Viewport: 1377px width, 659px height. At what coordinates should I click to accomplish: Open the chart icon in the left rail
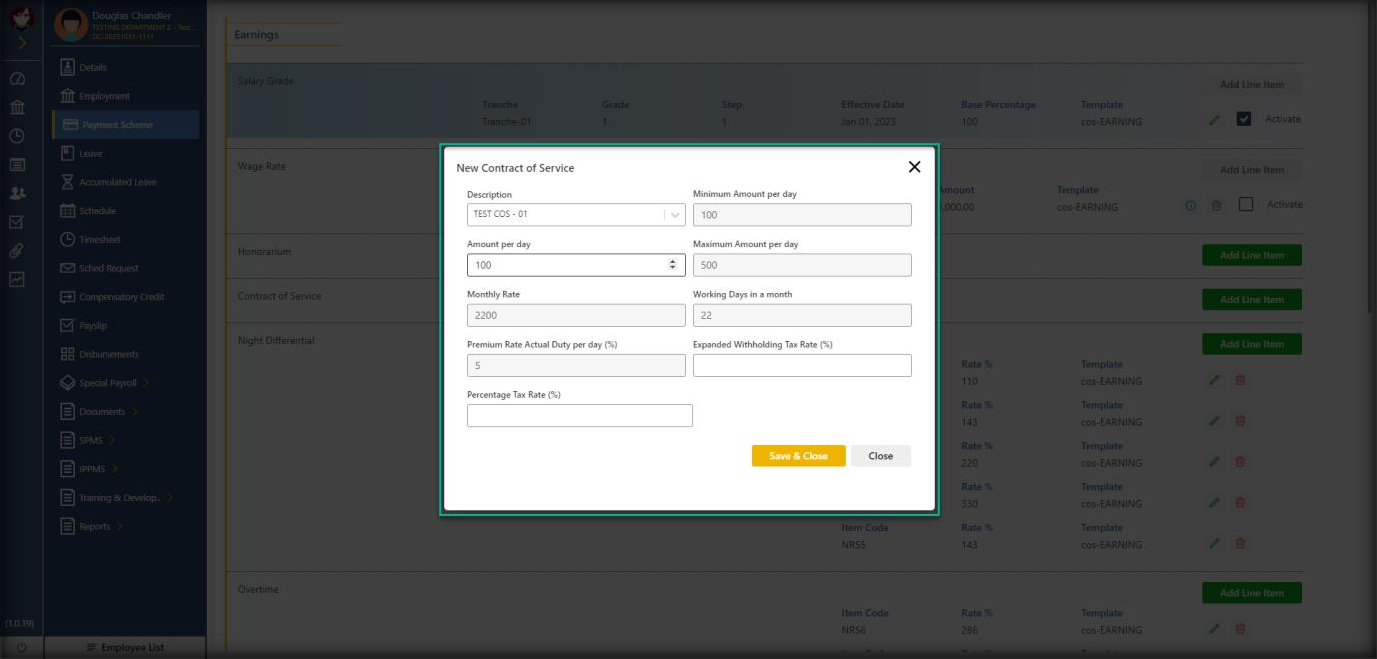click(x=17, y=280)
